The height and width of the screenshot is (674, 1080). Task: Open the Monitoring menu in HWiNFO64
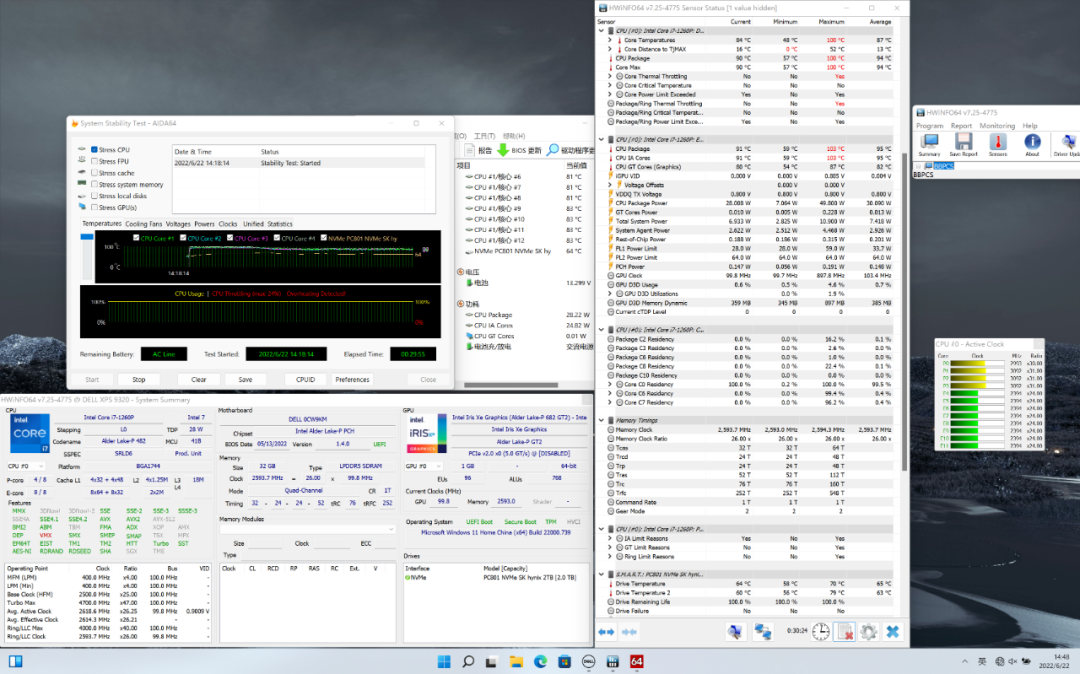(x=996, y=126)
